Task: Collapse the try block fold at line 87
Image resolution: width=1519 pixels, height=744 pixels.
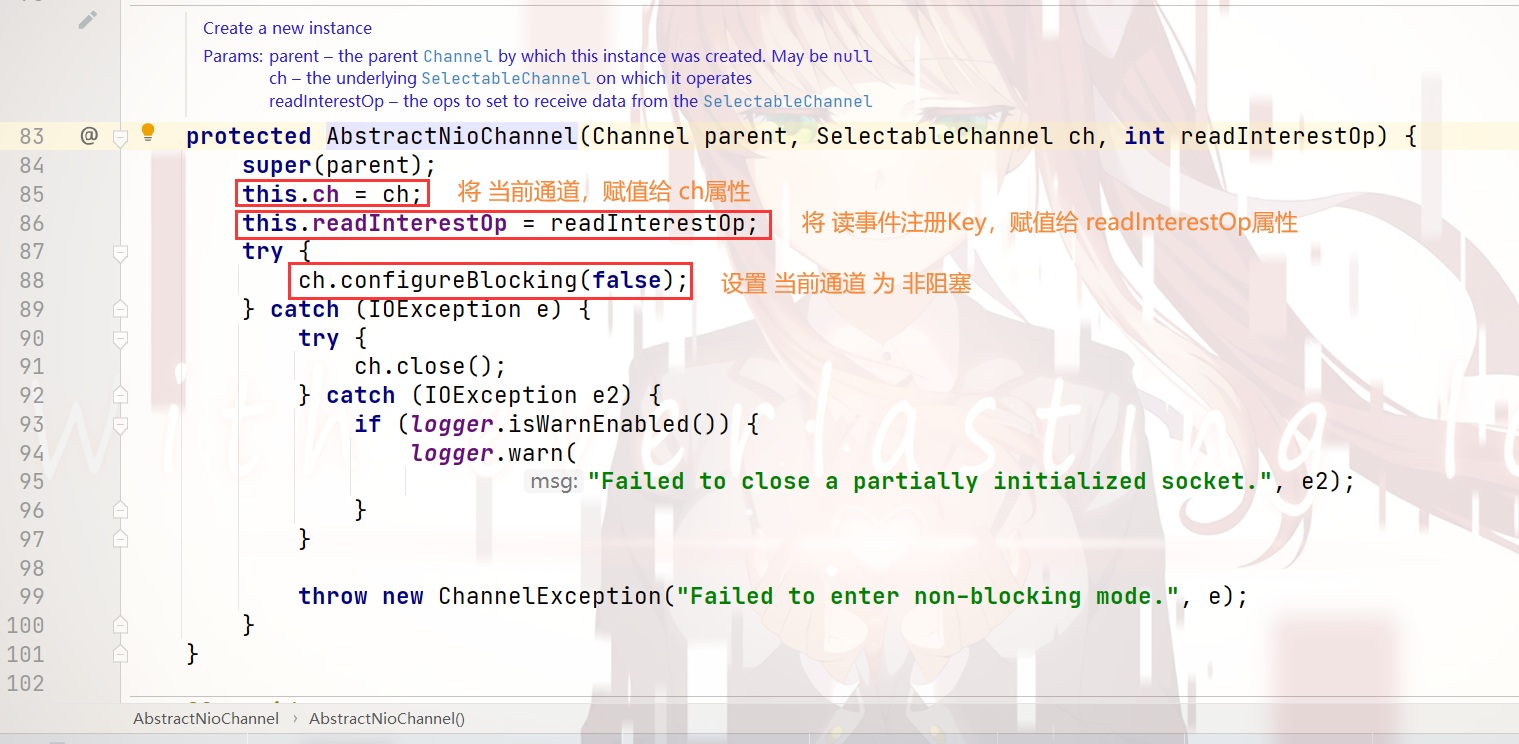Action: pos(121,253)
